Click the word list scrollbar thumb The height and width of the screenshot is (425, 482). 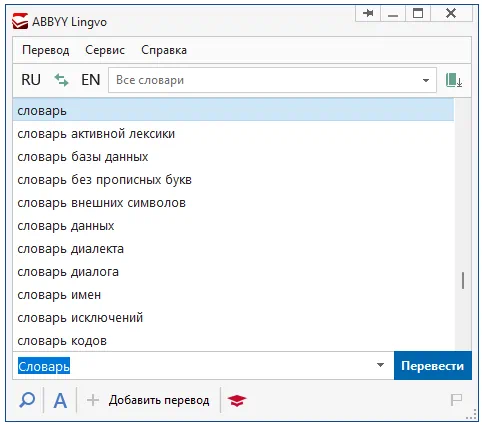click(x=463, y=280)
